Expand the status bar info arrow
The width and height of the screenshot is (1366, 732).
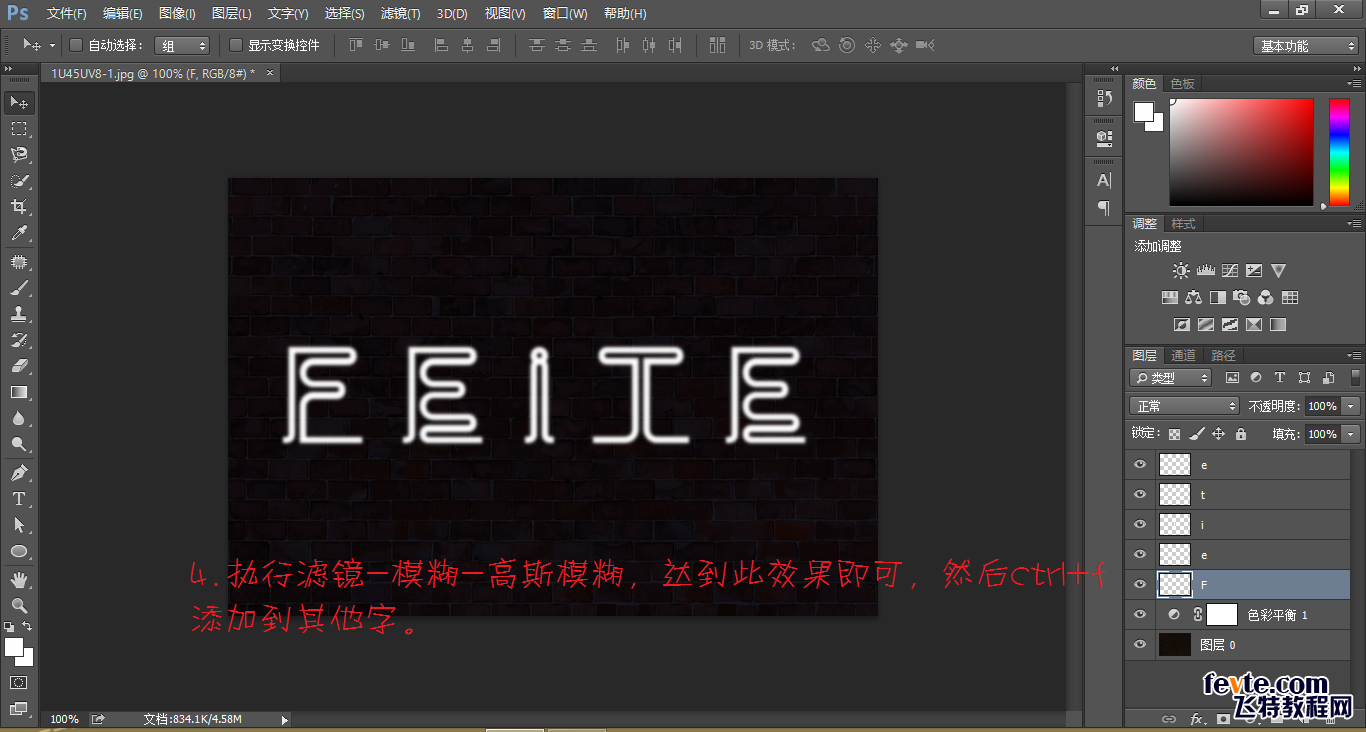tap(284, 719)
